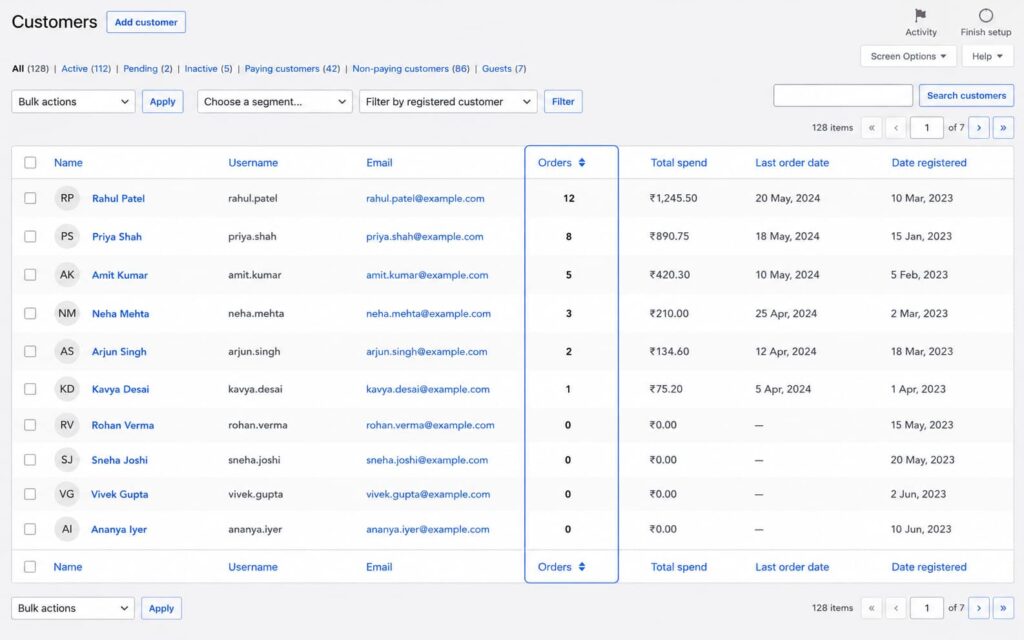Open the Choose a segment dropdown

click(x=275, y=101)
